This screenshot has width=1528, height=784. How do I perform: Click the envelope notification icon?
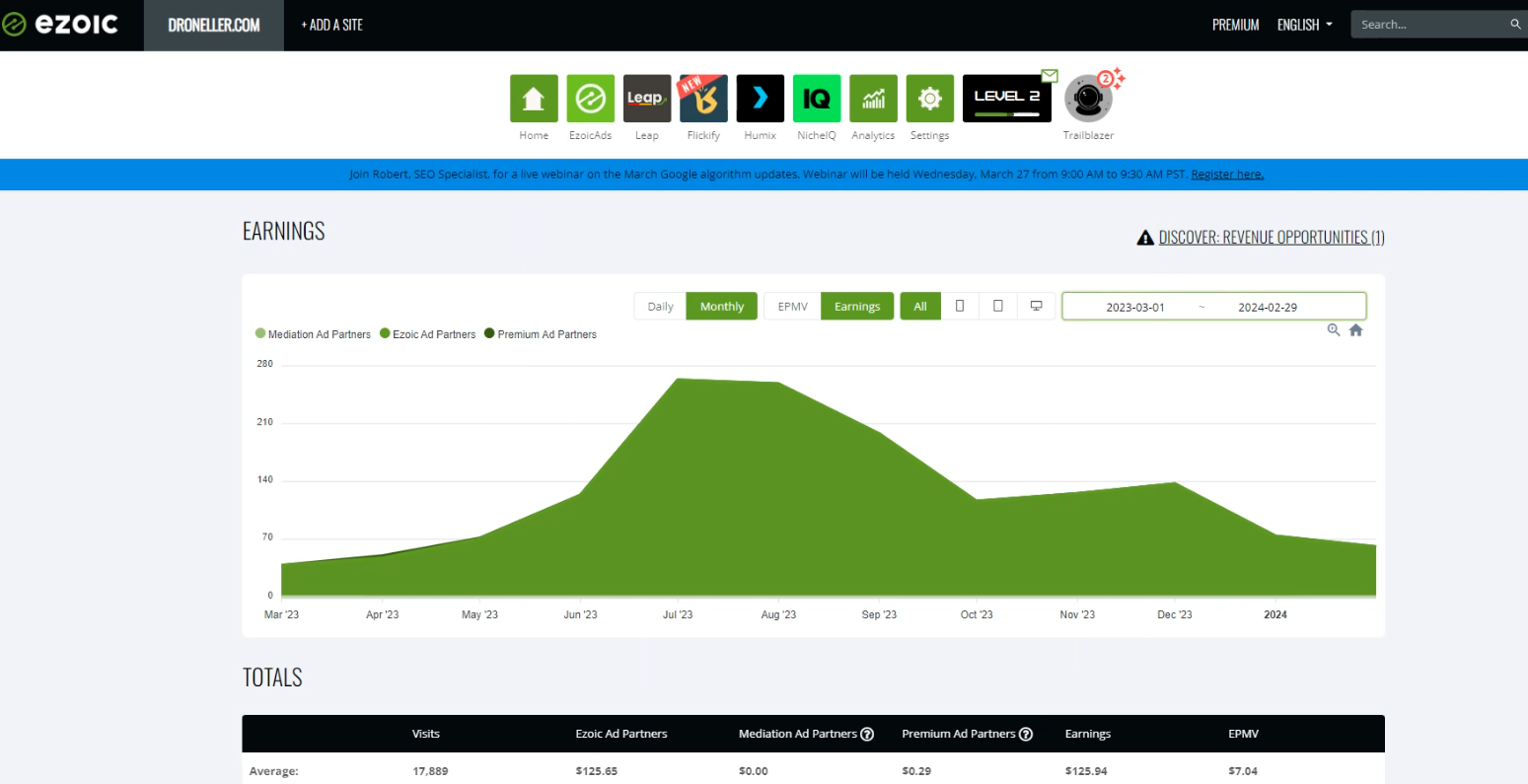coord(1050,76)
